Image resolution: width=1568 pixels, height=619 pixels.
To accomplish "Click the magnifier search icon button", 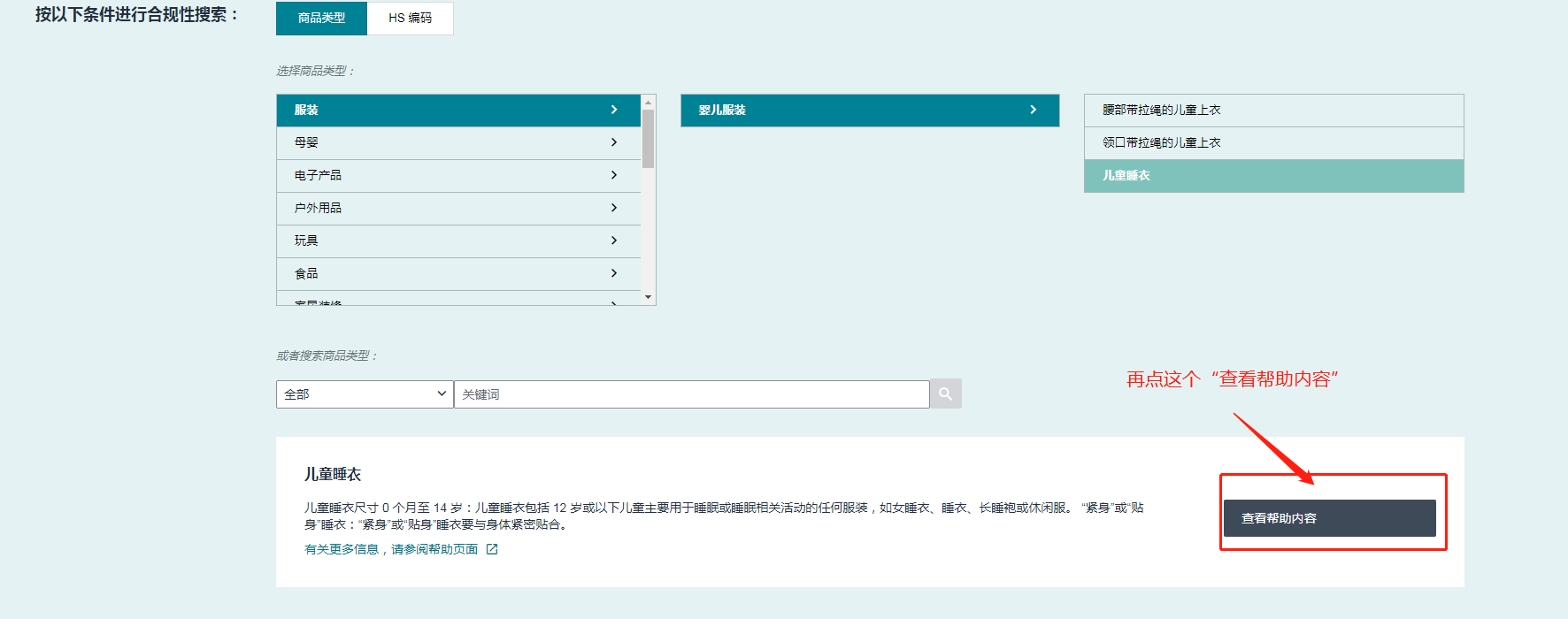I will [x=945, y=394].
